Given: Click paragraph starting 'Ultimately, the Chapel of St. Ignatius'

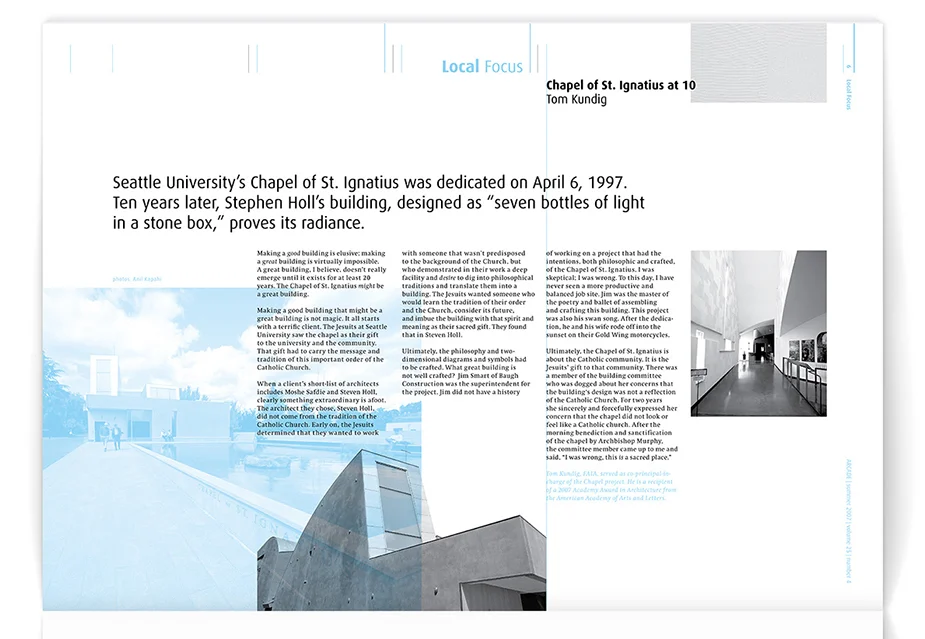Looking at the screenshot, I should [x=612, y=404].
